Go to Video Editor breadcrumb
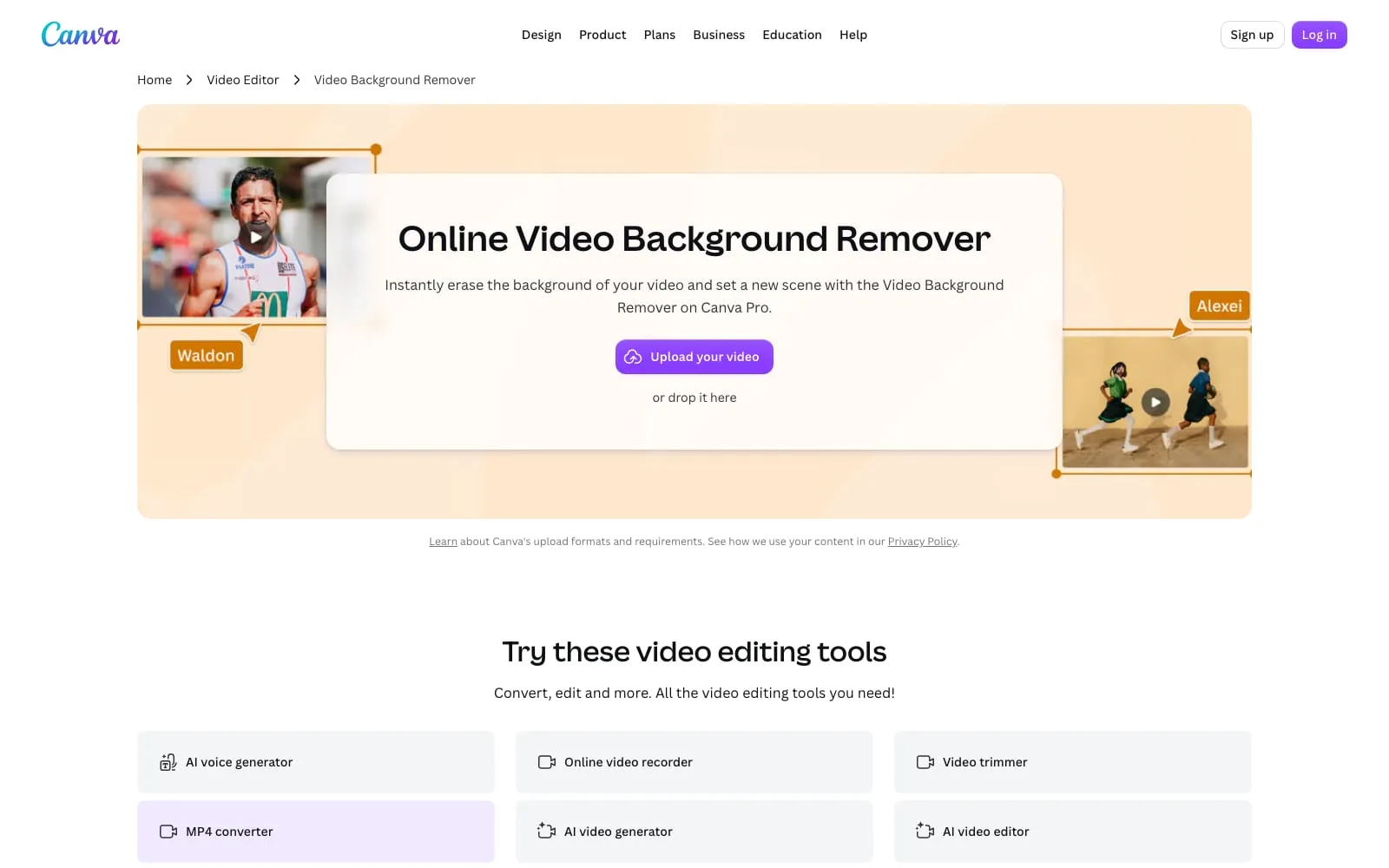 (x=243, y=80)
